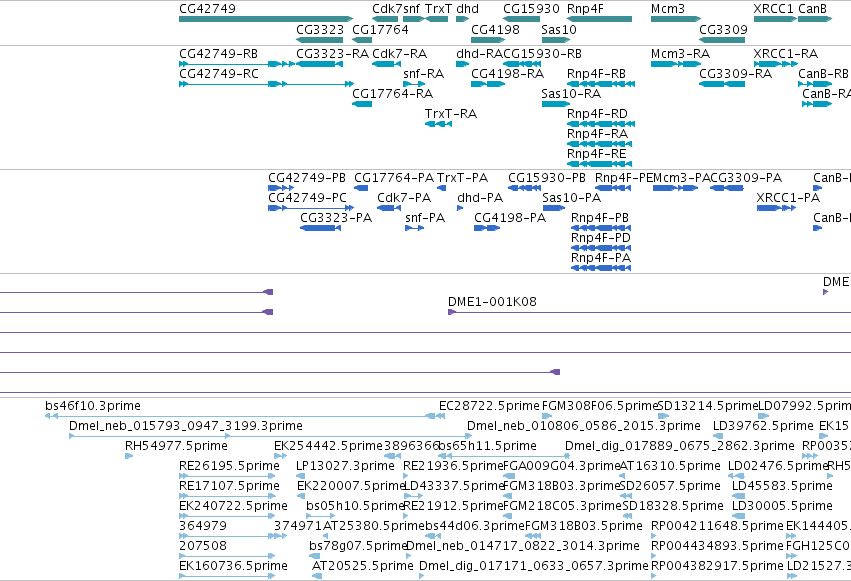
Task: Click the Rnp4F-RB transcript
Action: tap(601, 84)
